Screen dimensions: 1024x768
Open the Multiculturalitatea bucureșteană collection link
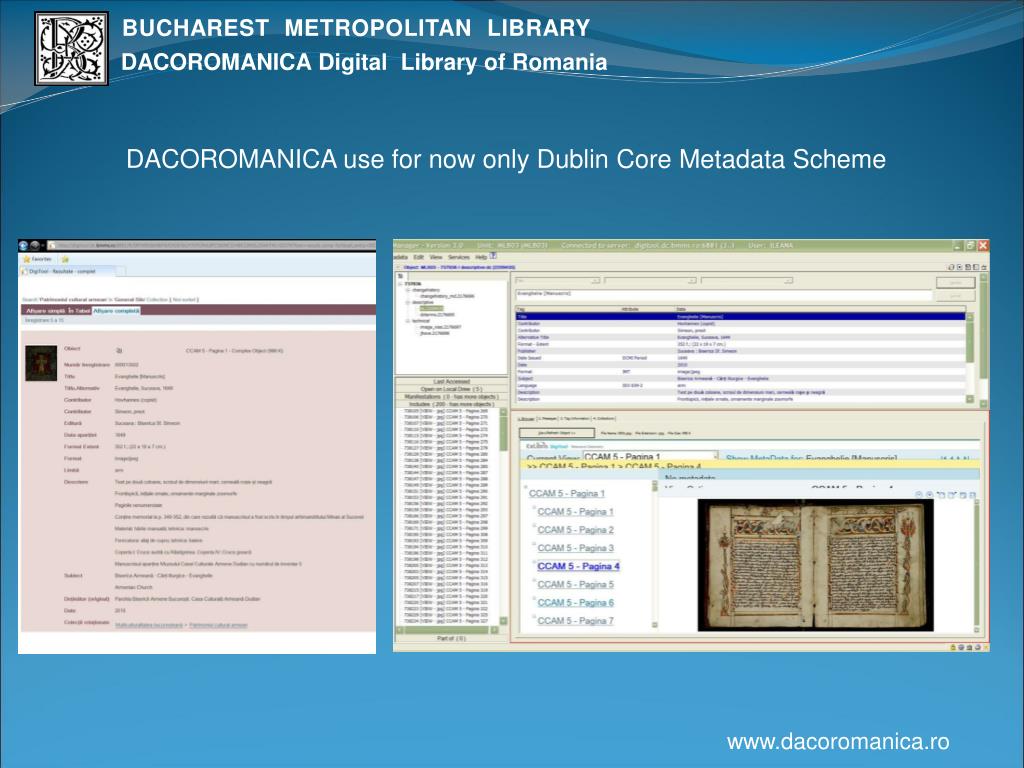(150, 625)
